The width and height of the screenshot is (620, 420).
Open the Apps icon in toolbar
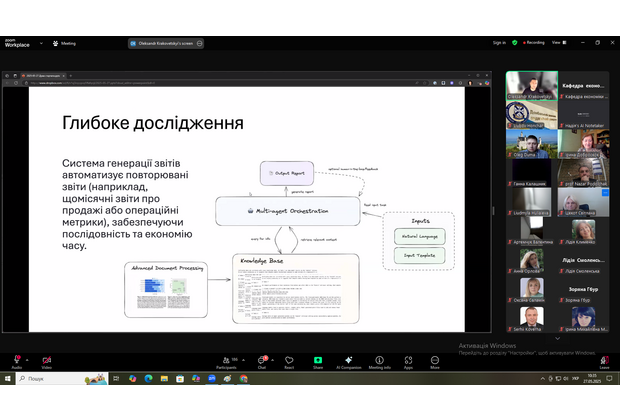coord(408,360)
